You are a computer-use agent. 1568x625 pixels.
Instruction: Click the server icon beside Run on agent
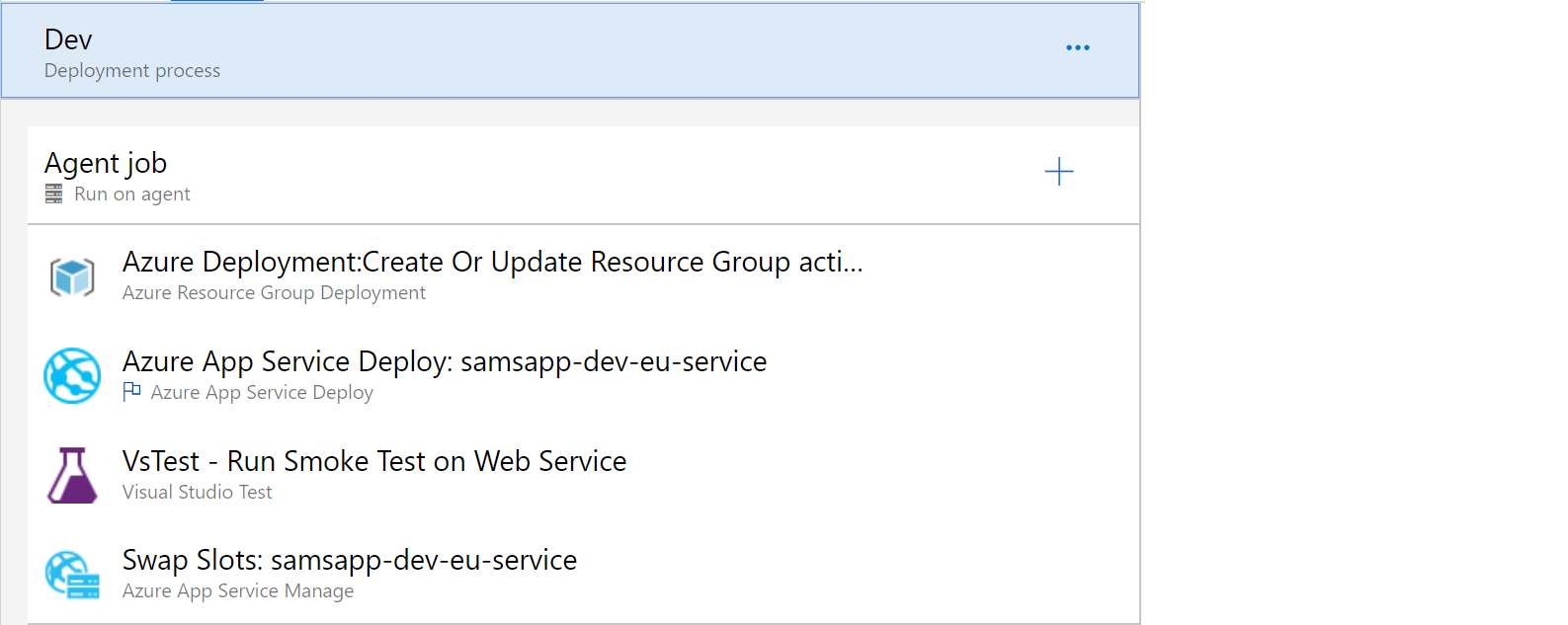click(54, 195)
